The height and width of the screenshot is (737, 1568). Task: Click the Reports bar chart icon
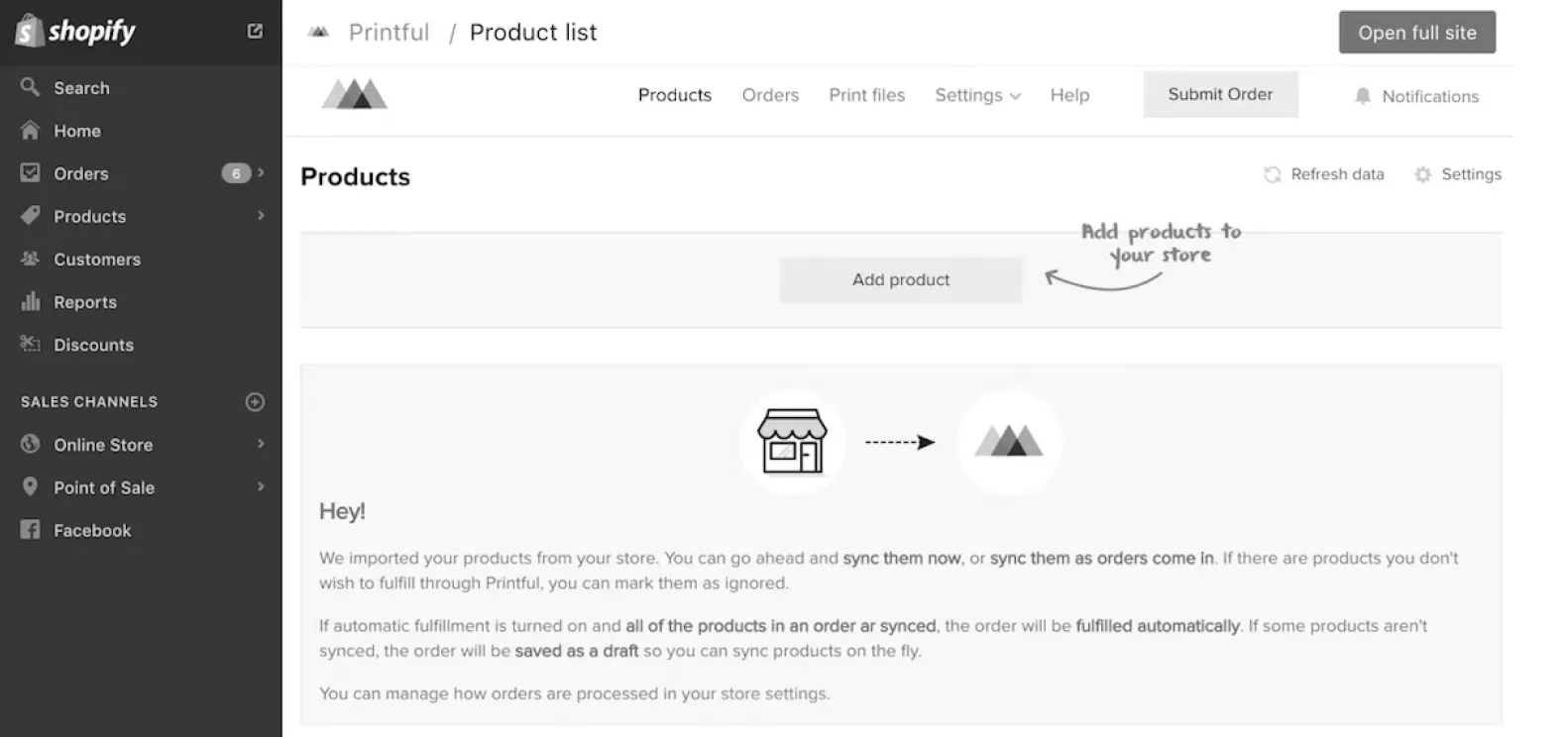[x=30, y=301]
